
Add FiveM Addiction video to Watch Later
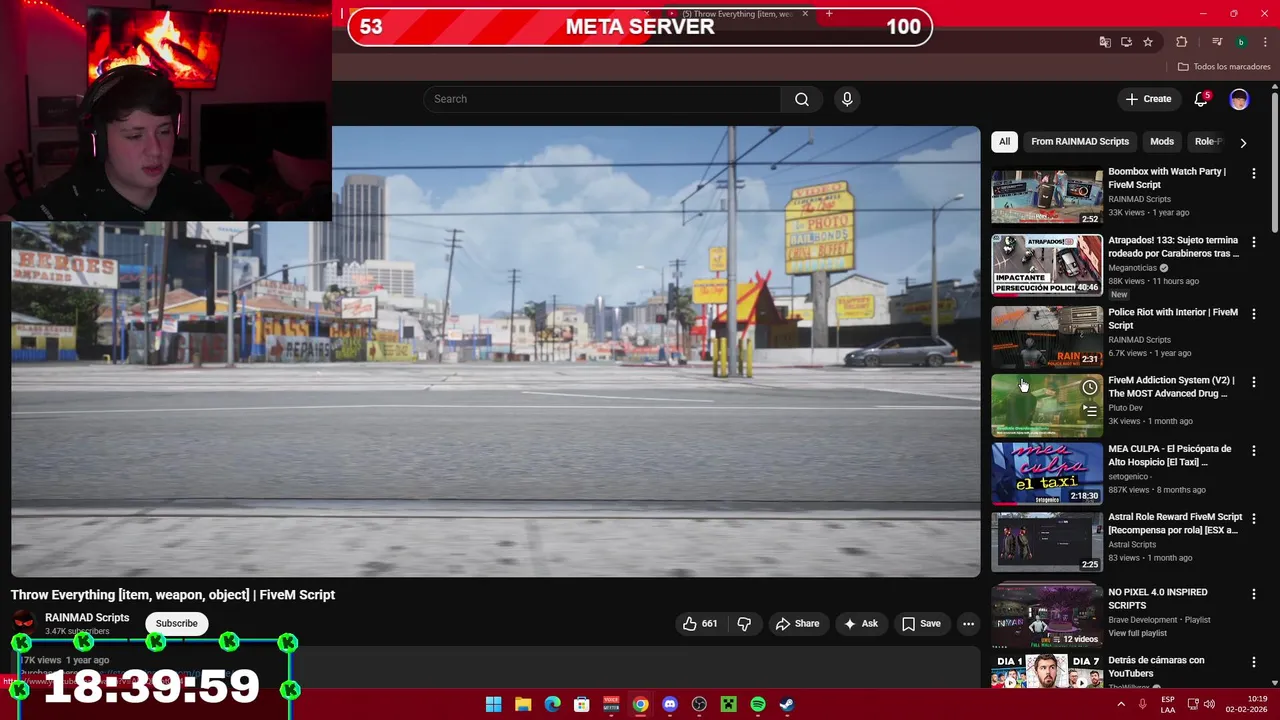[1090, 388]
